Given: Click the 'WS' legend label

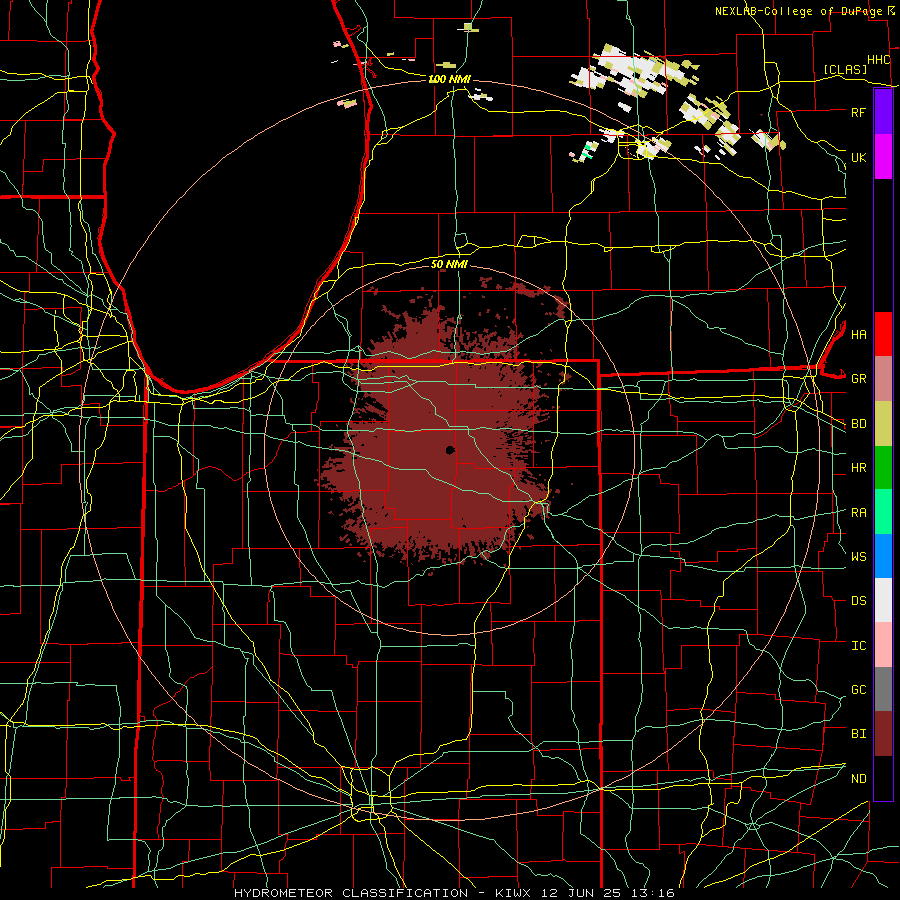Looking at the screenshot, I should [x=858, y=557].
